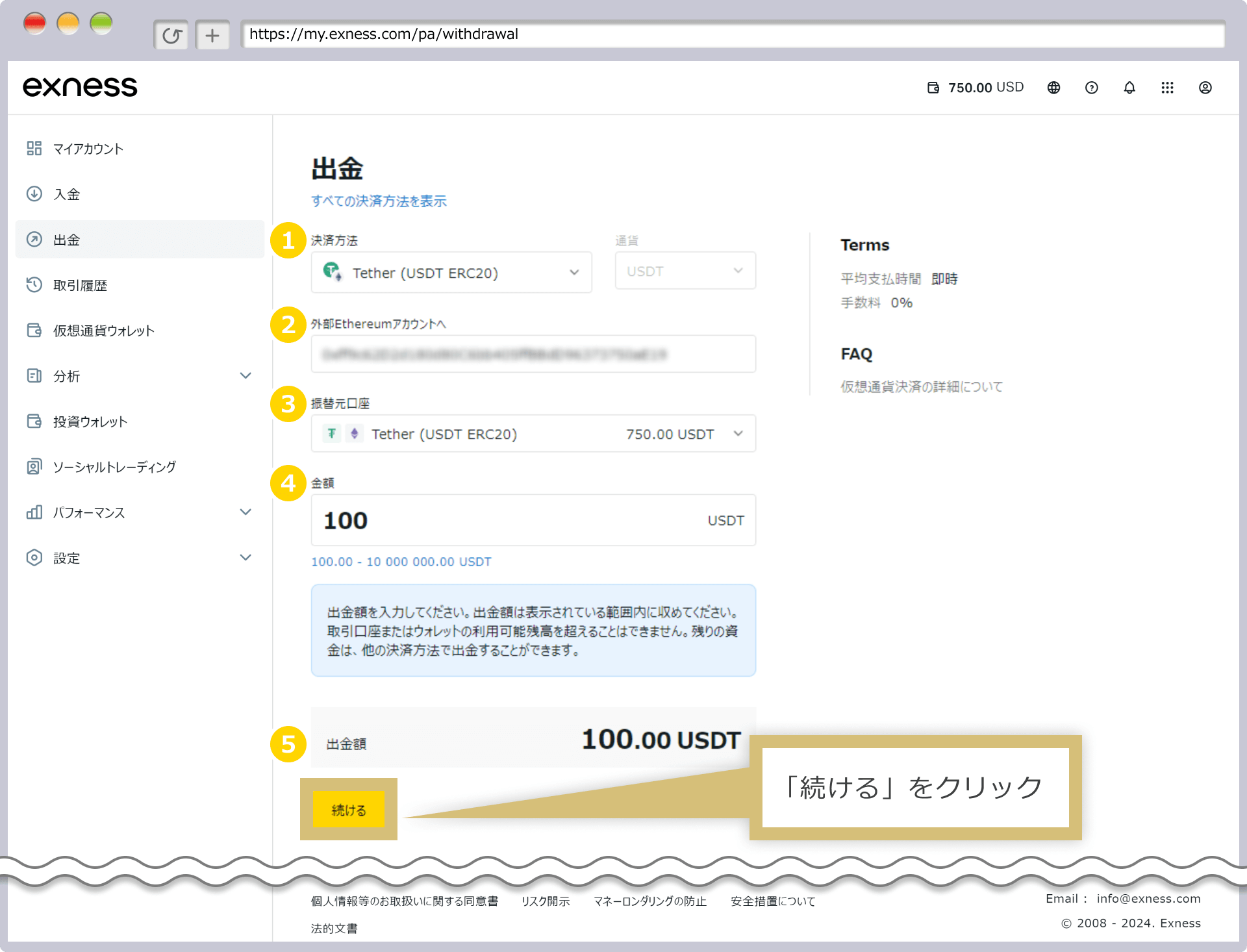Click the browser reload button
Screen dimensions: 1247x952
[x=171, y=35]
